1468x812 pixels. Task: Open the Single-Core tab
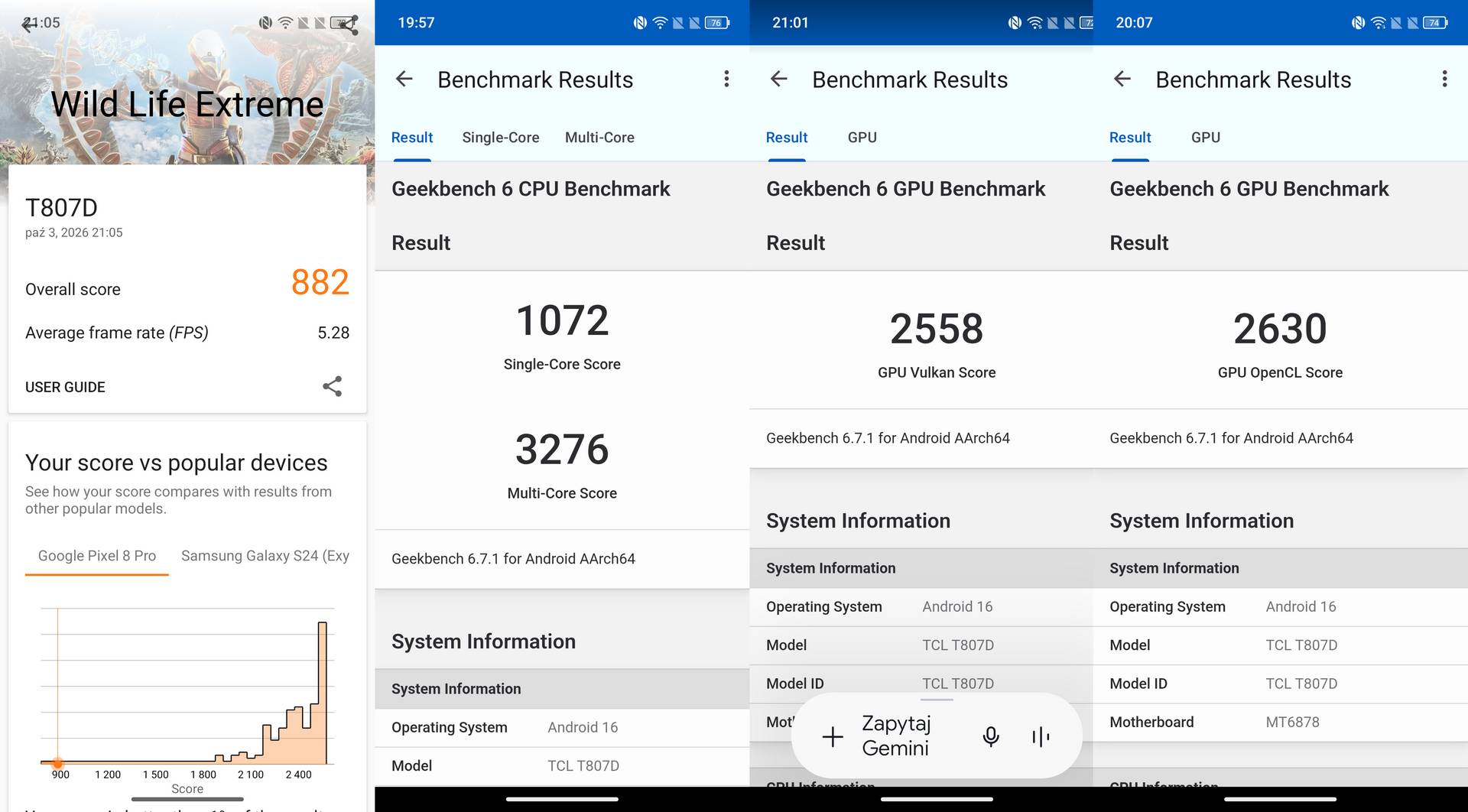500,138
